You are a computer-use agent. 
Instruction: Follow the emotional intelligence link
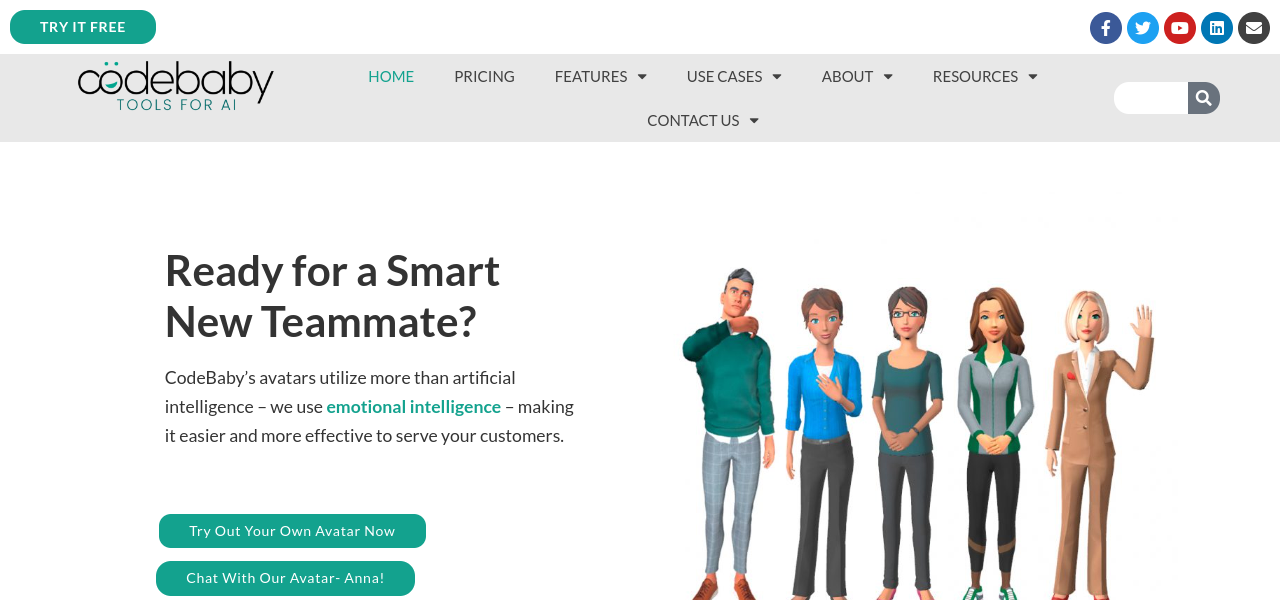(413, 407)
